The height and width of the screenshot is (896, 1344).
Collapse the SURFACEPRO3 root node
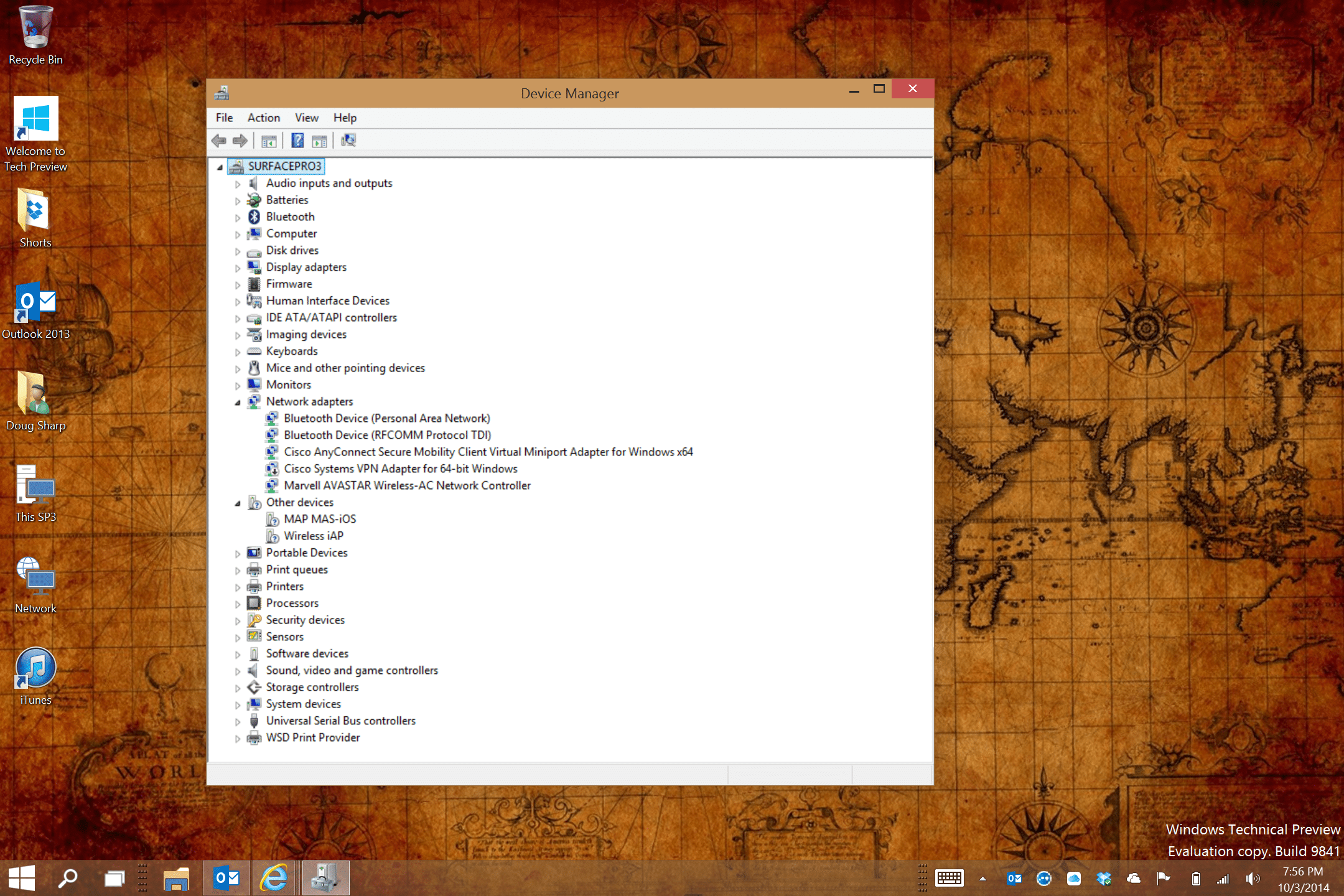click(220, 167)
